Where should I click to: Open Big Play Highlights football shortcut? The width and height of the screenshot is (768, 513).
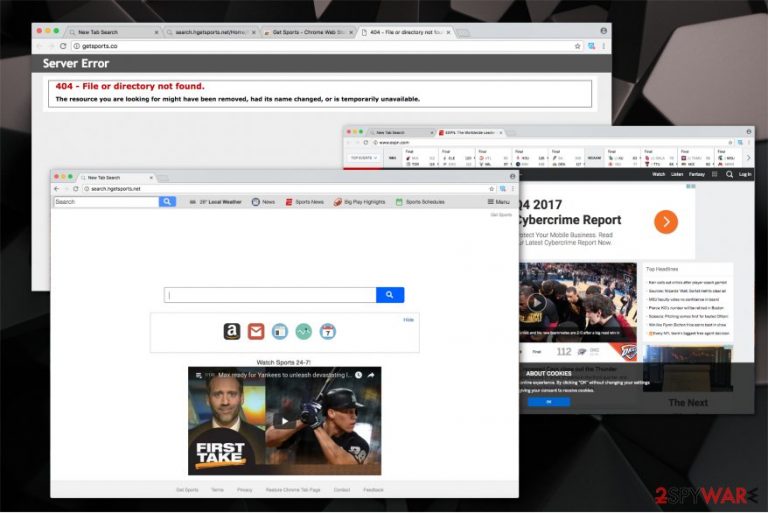(360, 202)
